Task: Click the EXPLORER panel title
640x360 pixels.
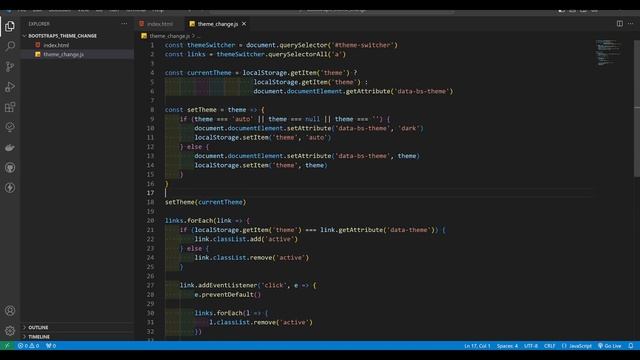Action: [x=39, y=24]
